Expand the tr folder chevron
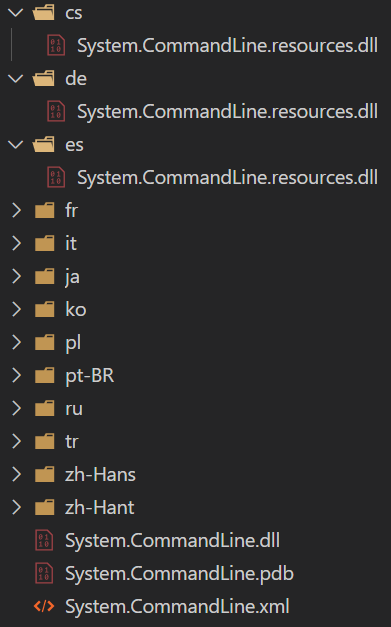Screen dimensions: 391x627 point(16,441)
